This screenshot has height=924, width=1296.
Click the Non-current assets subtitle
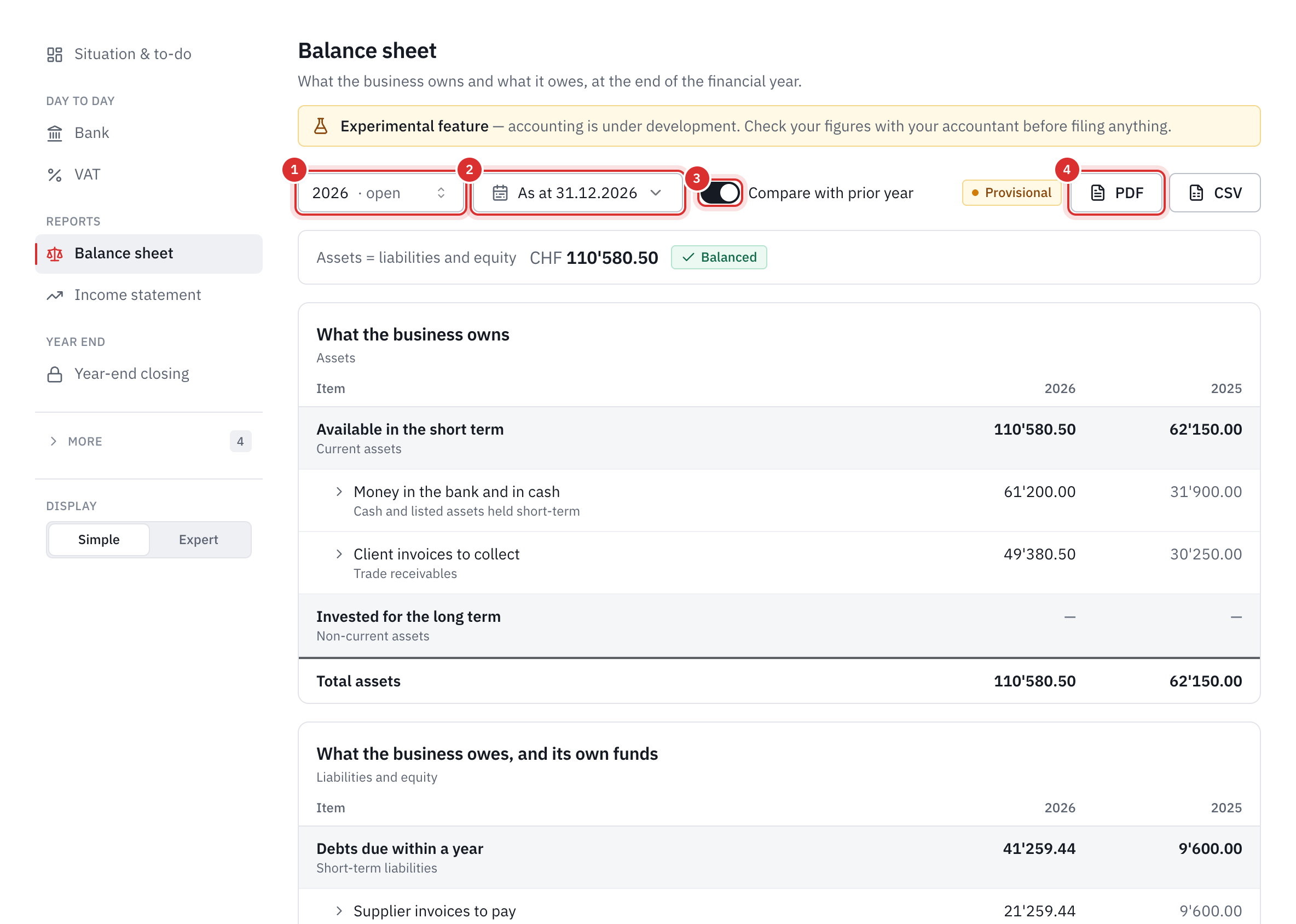[x=373, y=636]
